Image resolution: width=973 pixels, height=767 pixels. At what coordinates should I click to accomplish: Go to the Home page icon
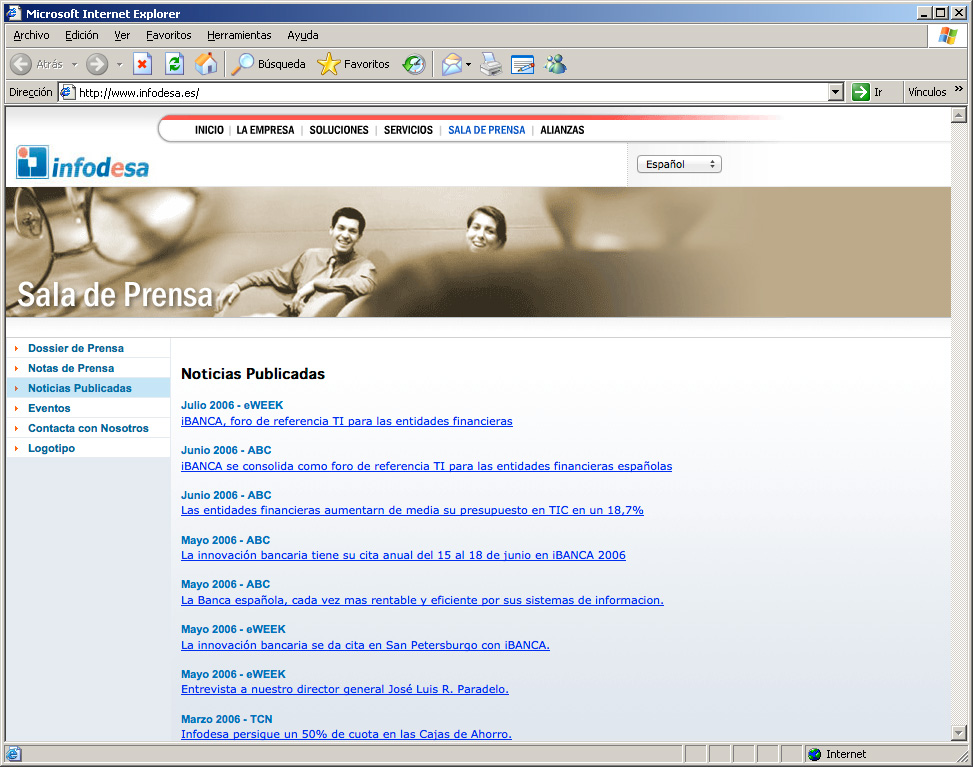(x=206, y=64)
